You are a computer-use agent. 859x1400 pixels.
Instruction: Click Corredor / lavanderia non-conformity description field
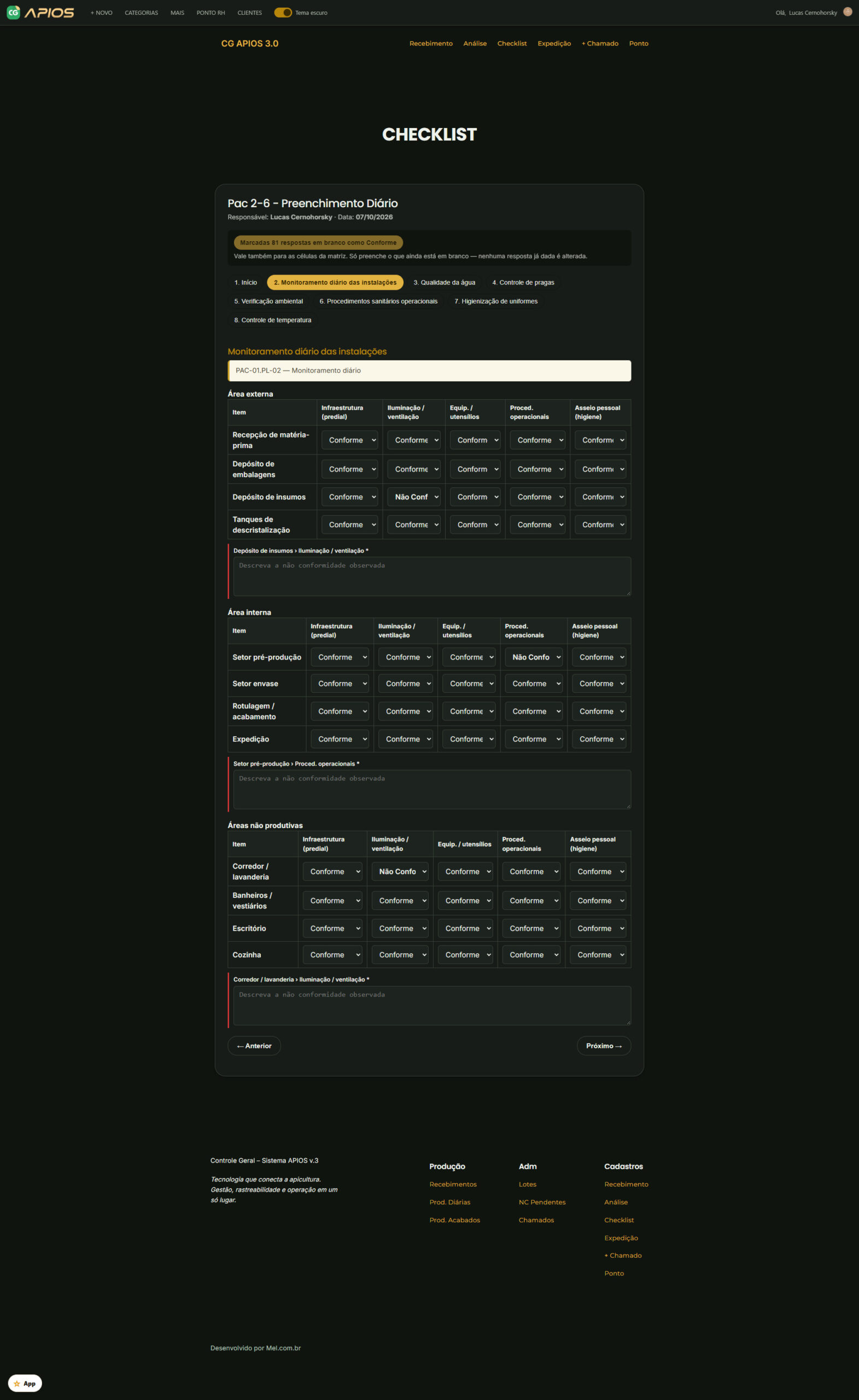tap(433, 1005)
